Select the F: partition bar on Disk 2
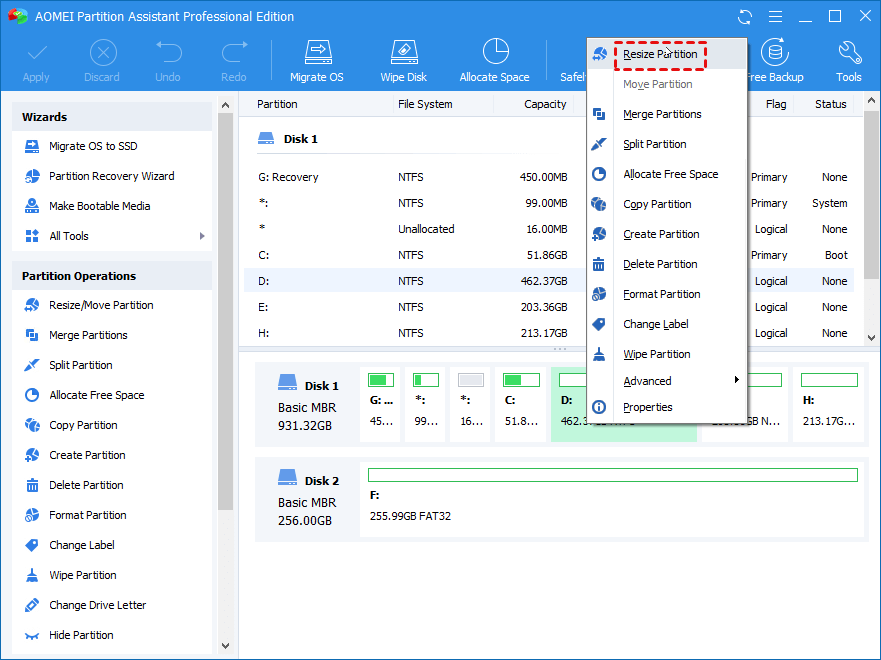The width and height of the screenshot is (881, 660). coord(612,475)
